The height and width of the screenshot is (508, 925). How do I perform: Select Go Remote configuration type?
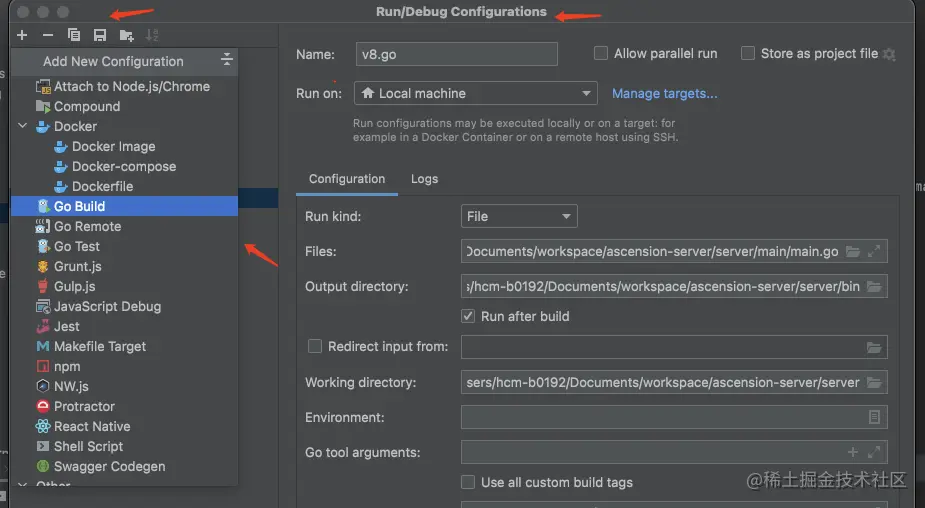124,227
